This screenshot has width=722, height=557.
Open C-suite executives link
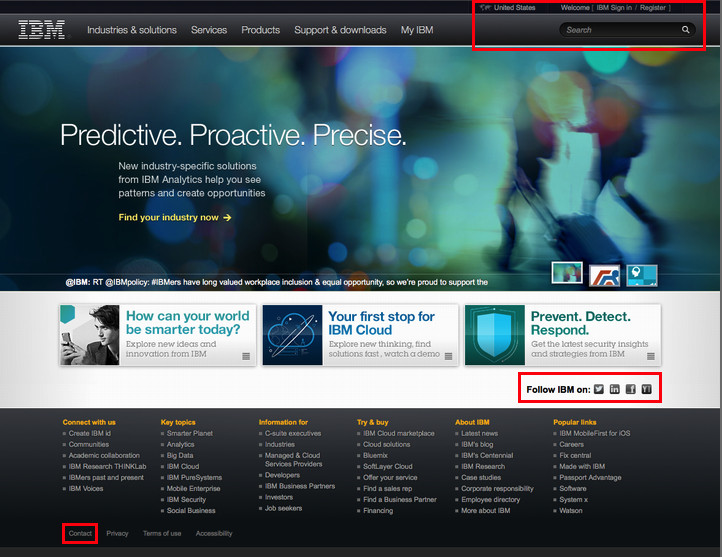pos(293,433)
